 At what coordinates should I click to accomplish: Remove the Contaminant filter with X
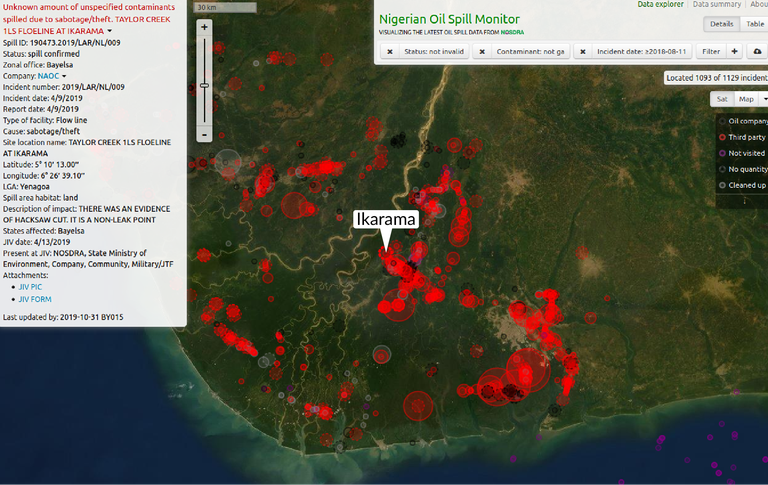click(x=482, y=51)
